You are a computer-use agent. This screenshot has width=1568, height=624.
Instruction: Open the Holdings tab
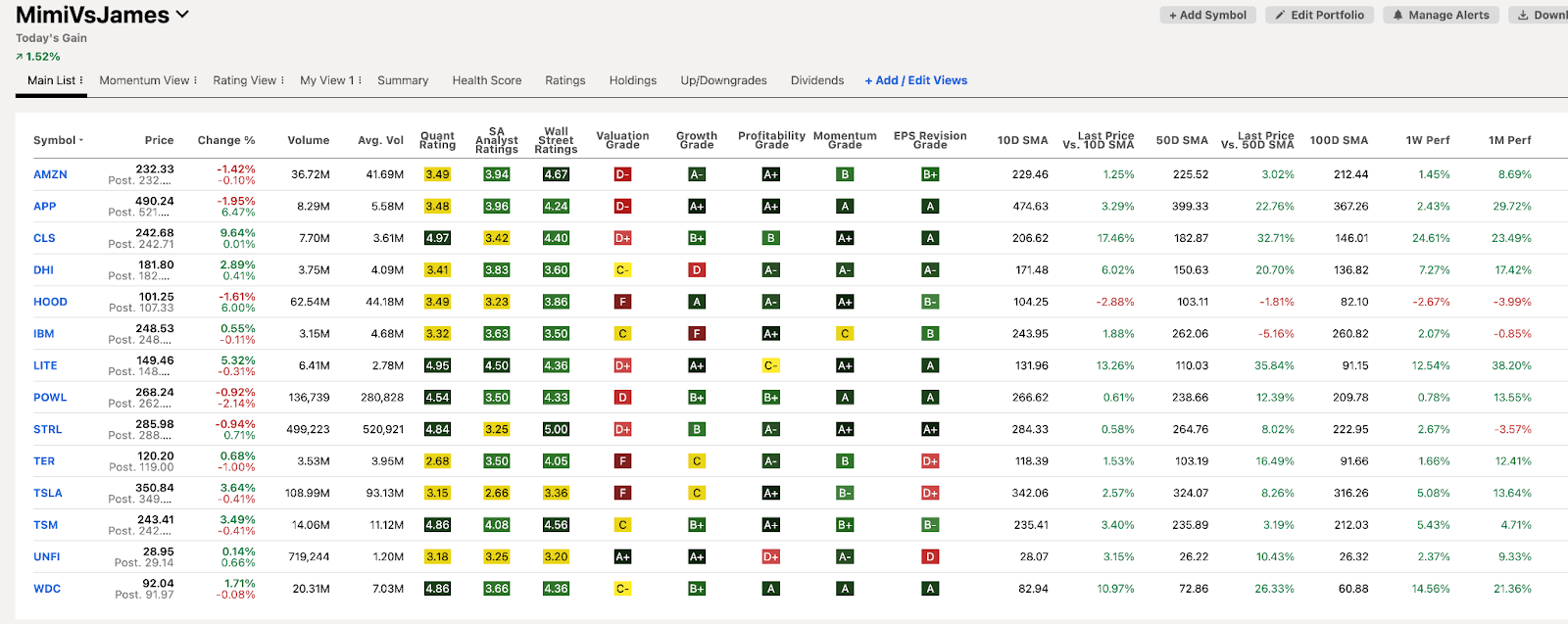click(633, 80)
